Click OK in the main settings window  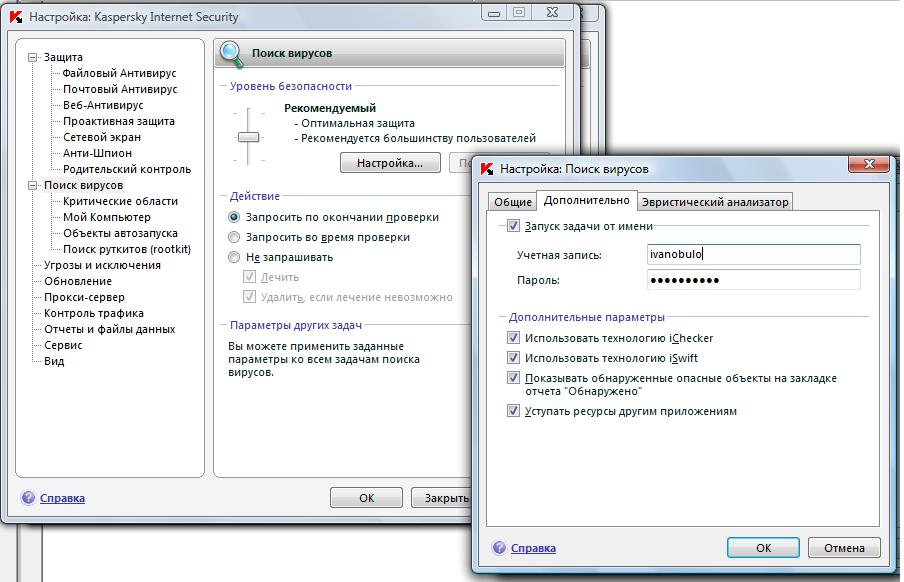(x=367, y=498)
